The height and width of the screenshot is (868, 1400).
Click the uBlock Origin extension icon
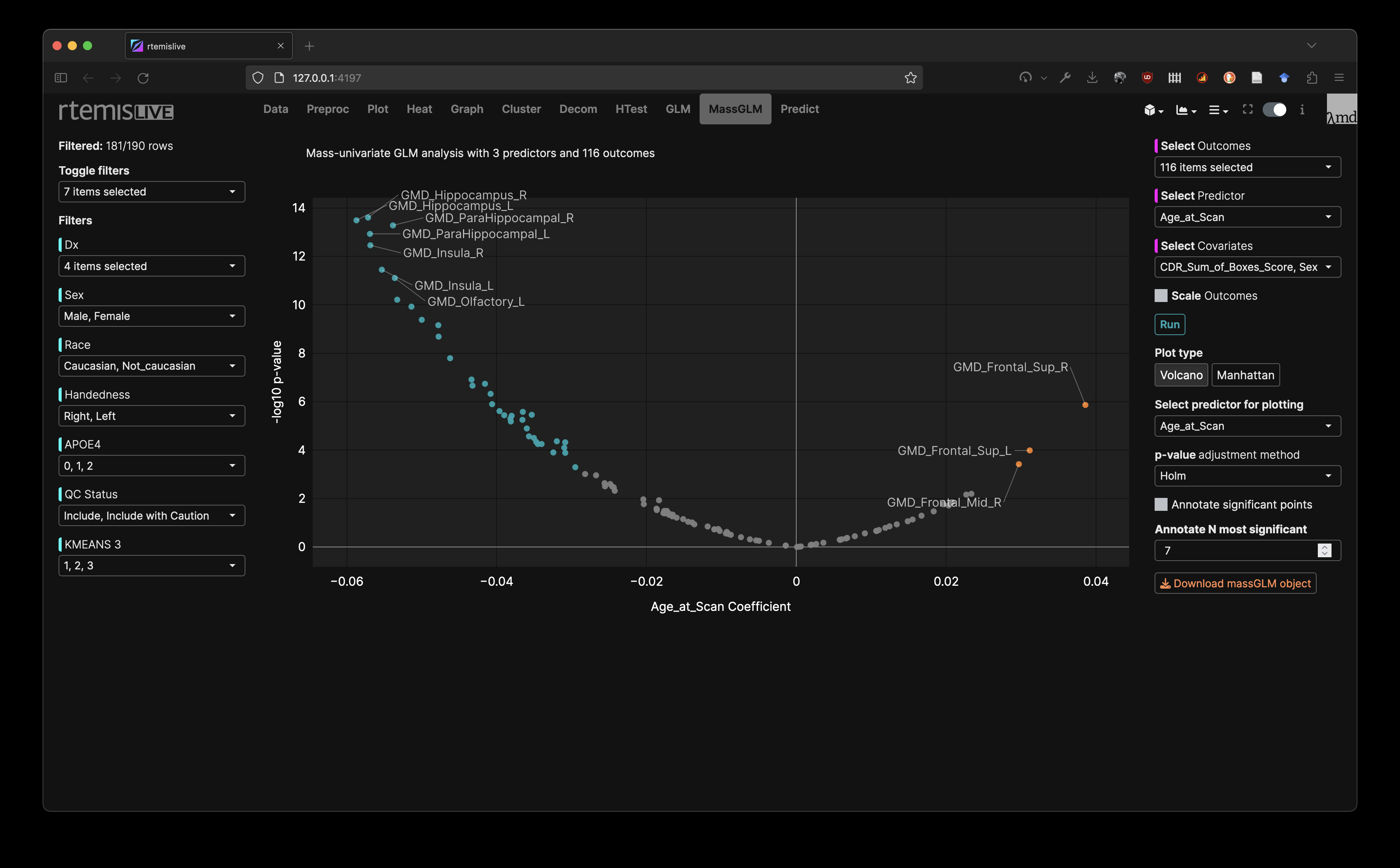1147,78
